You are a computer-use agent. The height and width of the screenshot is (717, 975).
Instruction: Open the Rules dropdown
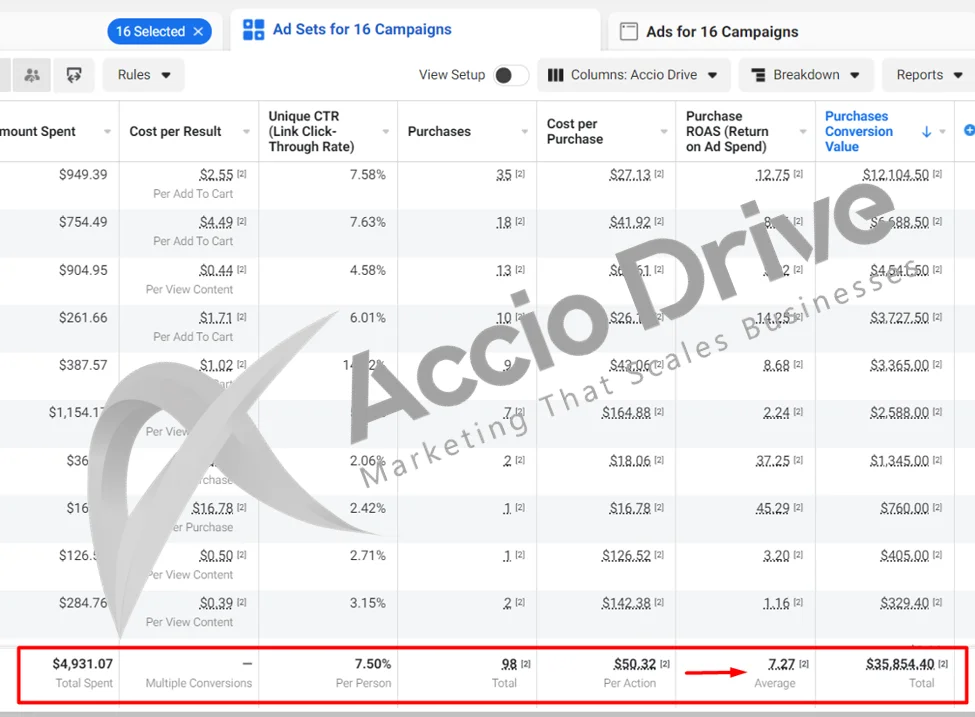[x=144, y=75]
